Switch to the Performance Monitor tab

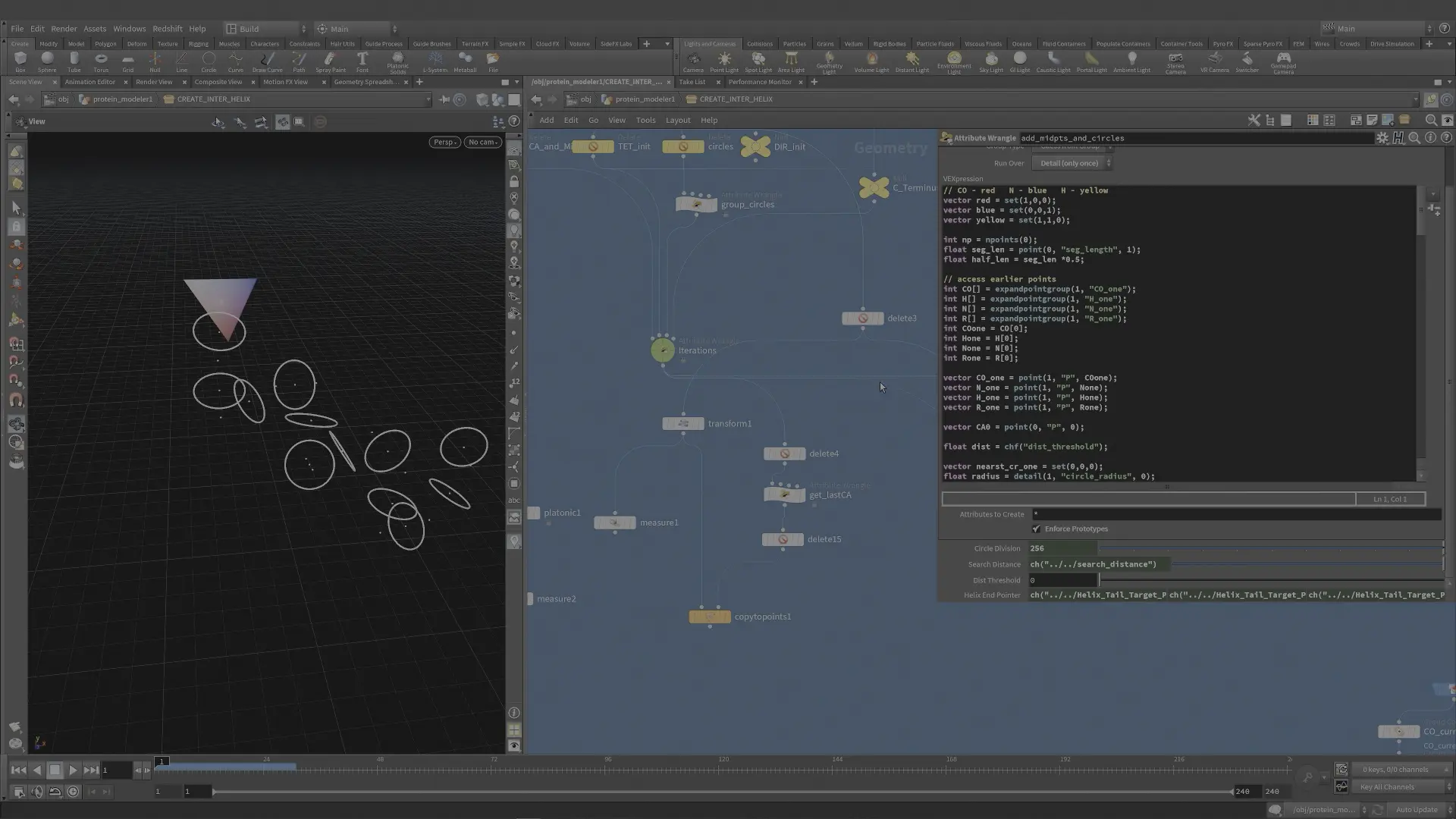tap(759, 82)
